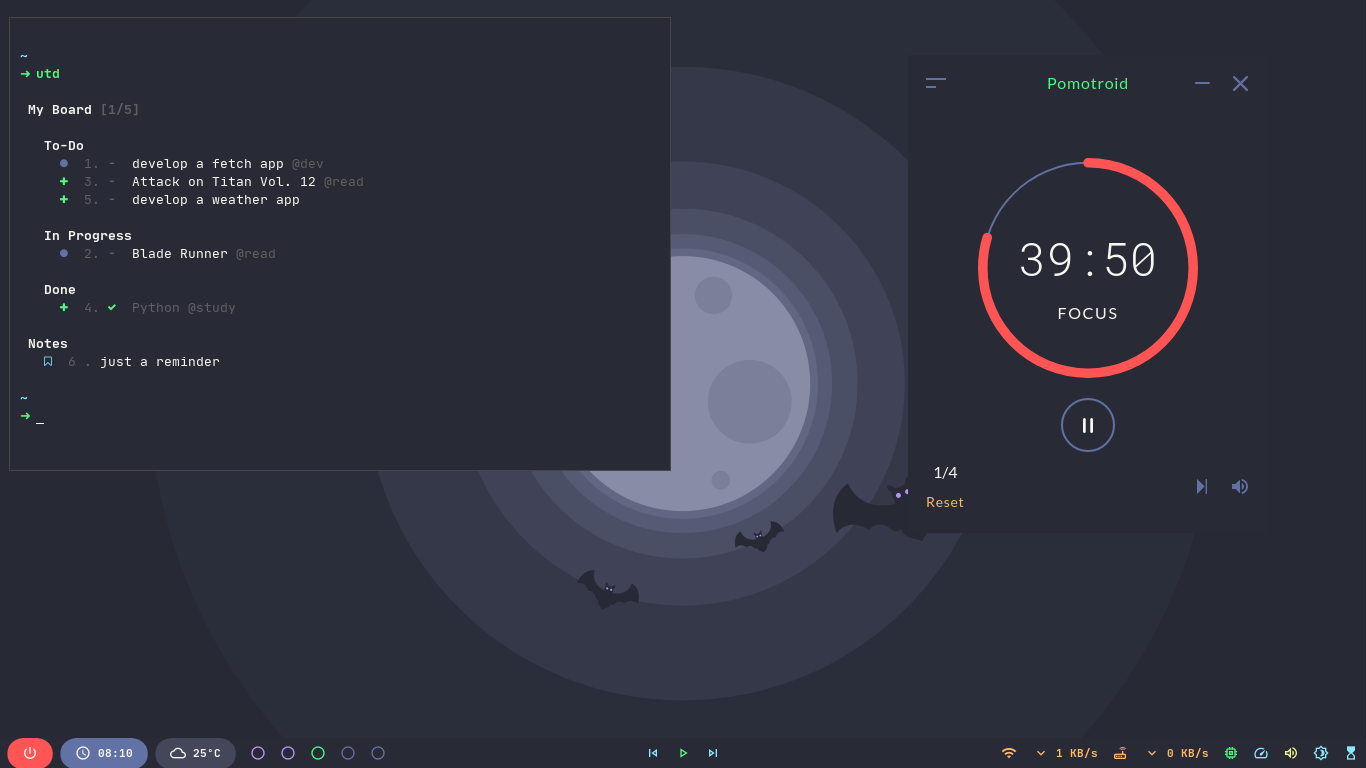Click the FOCUS label under the timer
Viewport: 1366px width, 768px height.
pos(1088,313)
